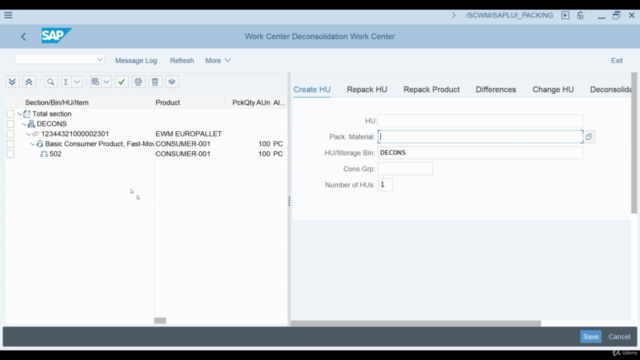
Task: Collapse the DECONS tree node
Action: 24,124
